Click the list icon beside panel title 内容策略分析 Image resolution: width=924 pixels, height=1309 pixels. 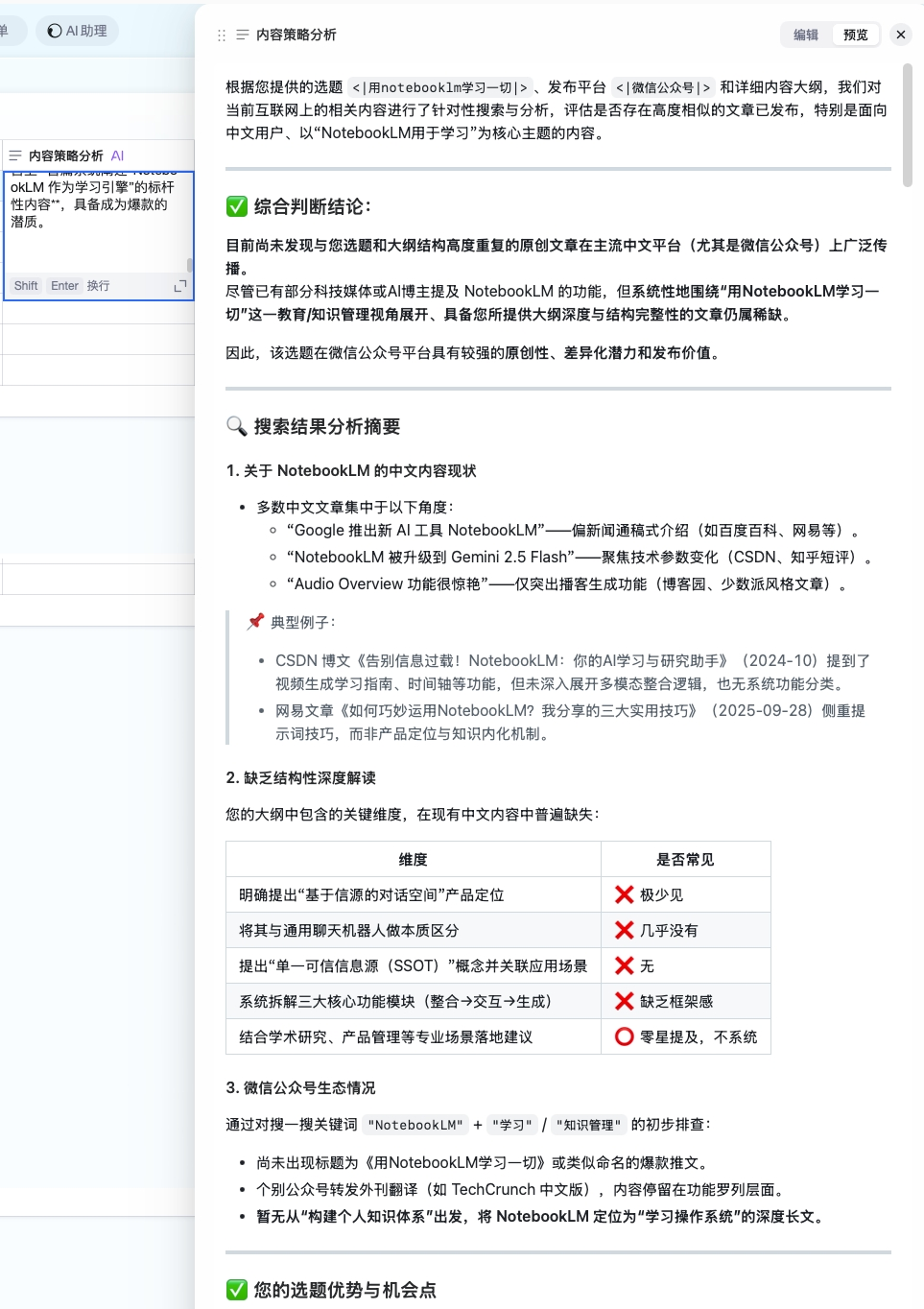(x=243, y=35)
